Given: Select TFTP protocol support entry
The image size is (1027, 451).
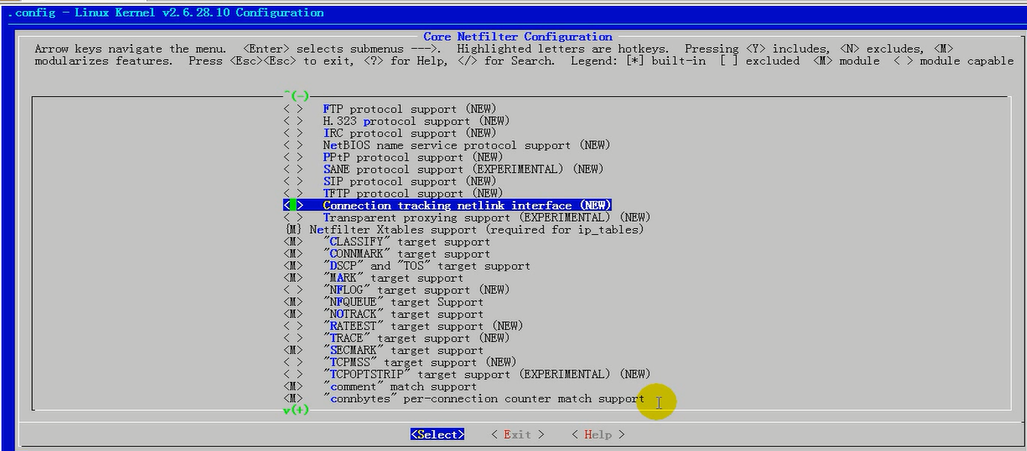Looking at the screenshot, I should [413, 193].
